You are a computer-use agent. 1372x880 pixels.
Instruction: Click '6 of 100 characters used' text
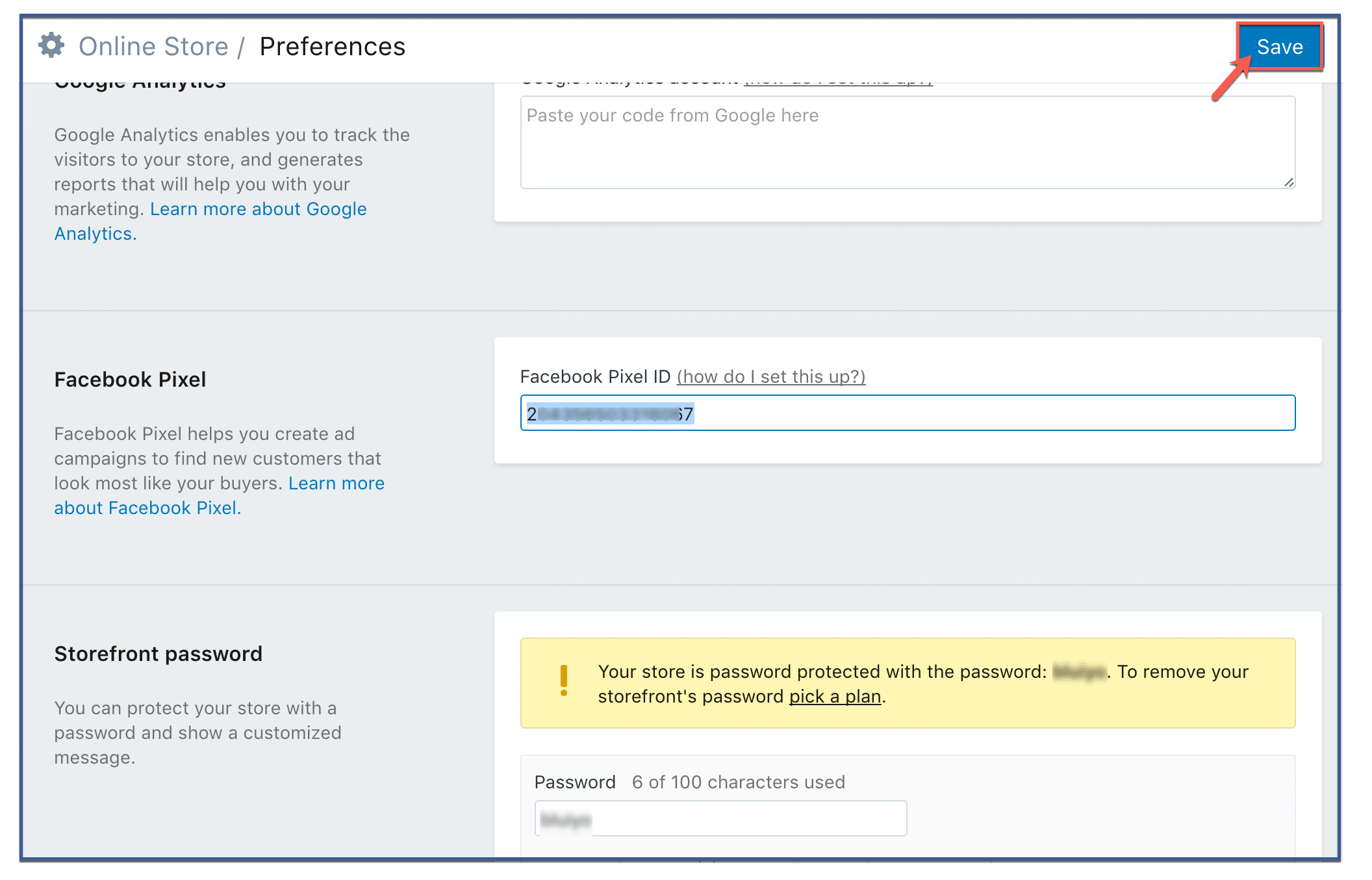(739, 782)
